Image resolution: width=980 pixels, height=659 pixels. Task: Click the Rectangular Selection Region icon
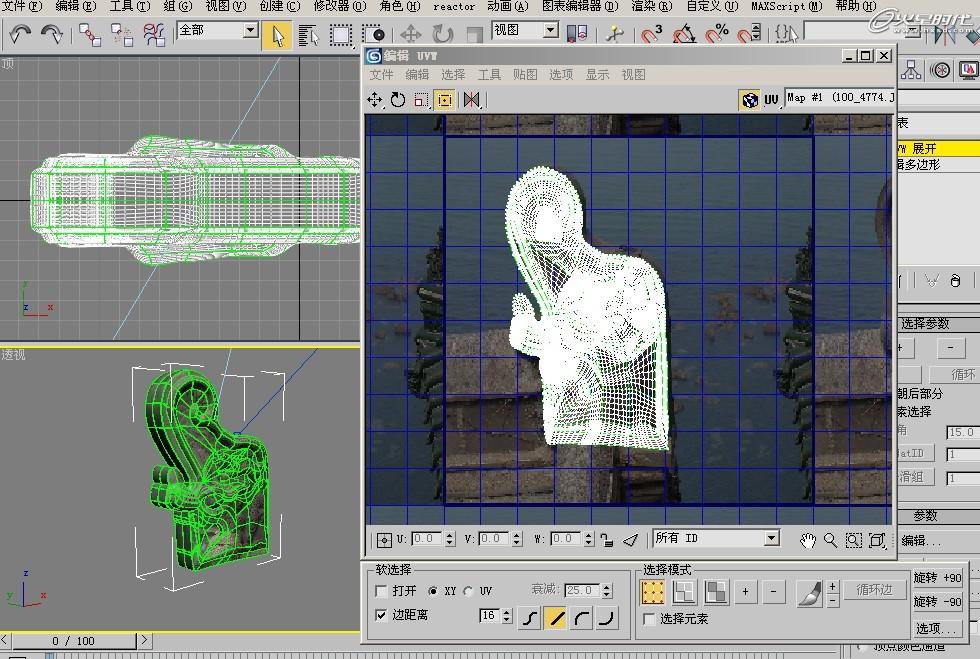point(341,36)
